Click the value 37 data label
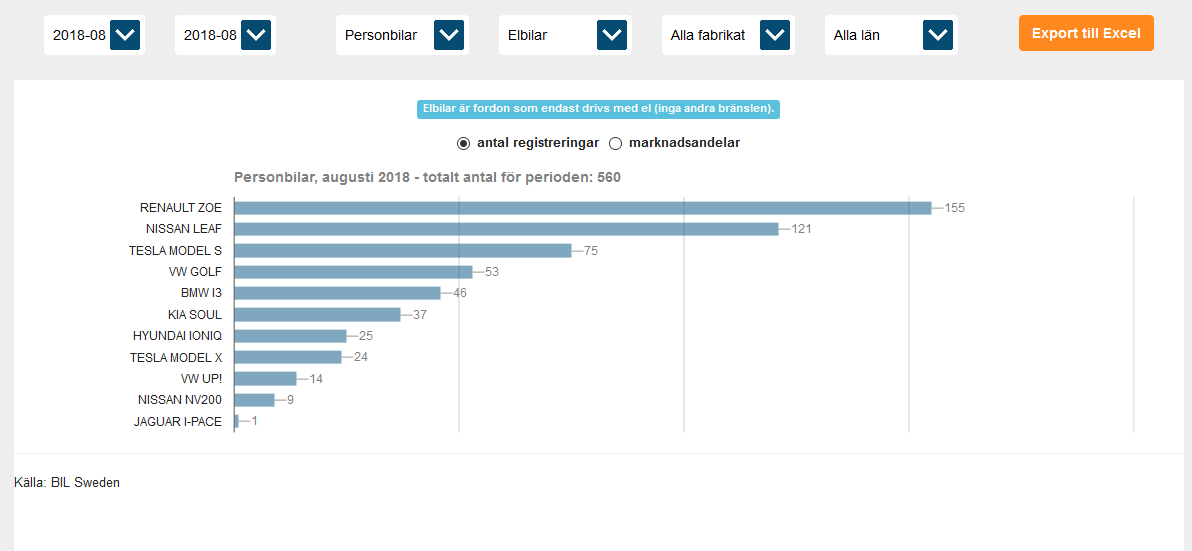1192x551 pixels. tap(420, 314)
